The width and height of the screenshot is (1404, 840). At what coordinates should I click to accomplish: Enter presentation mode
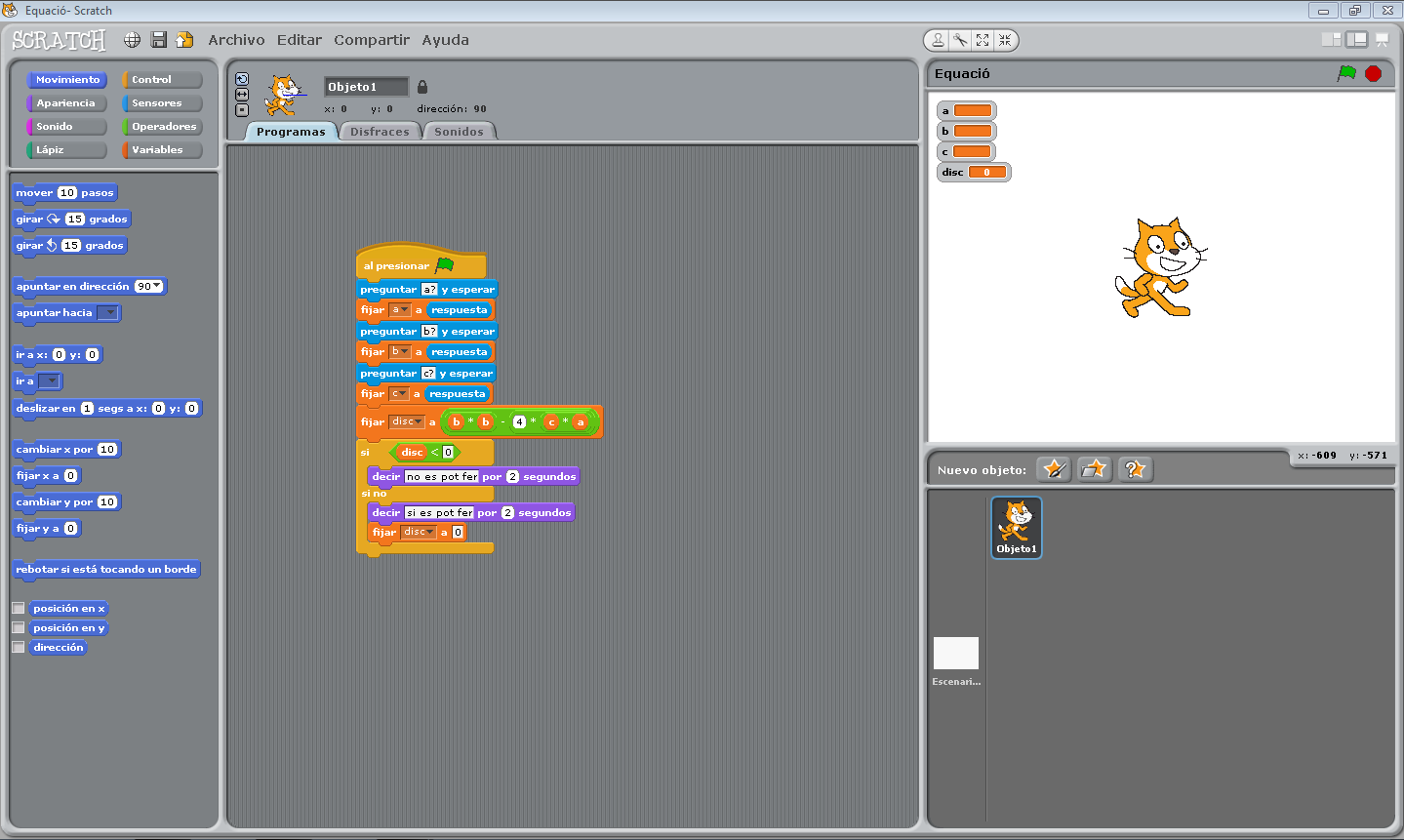pos(1382,40)
